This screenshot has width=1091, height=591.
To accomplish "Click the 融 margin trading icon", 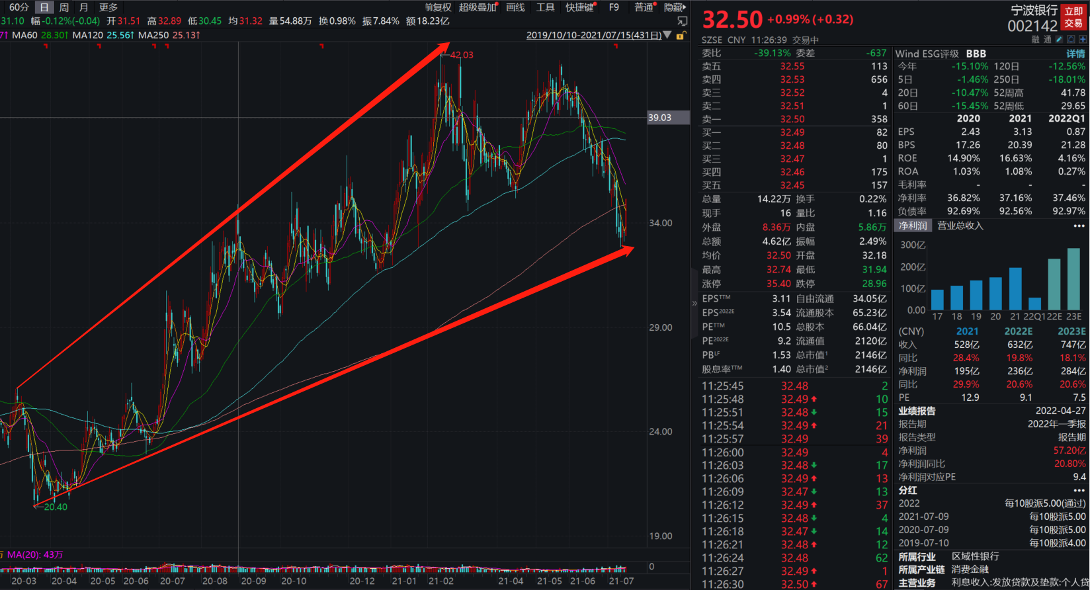I will click(x=1035, y=40).
